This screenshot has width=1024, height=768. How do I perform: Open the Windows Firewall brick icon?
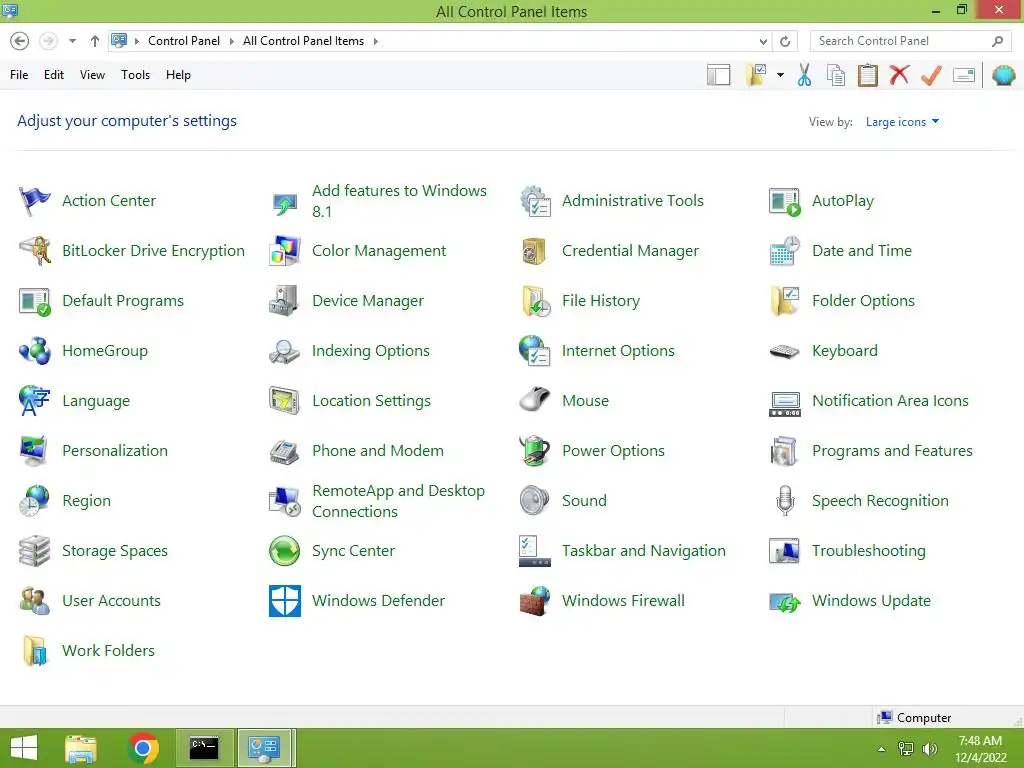535,601
